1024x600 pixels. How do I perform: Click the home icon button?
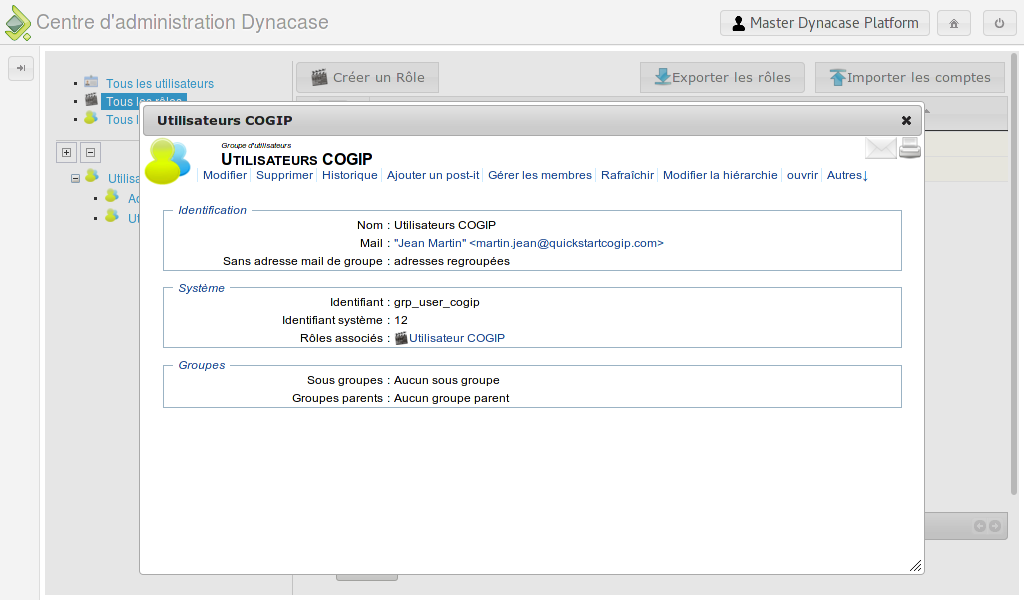[x=953, y=24]
